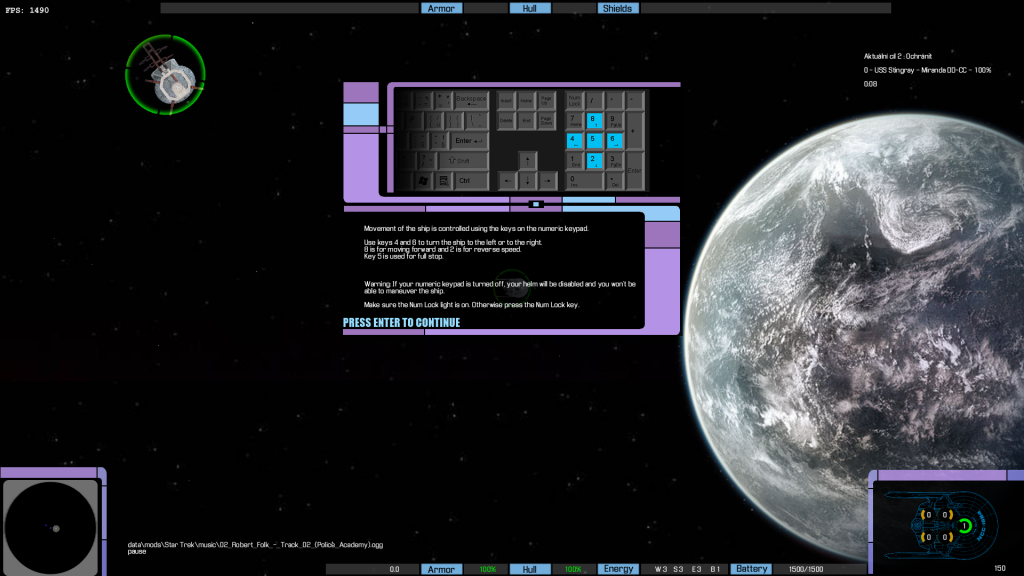Click the USS Stingray objective line
1024x576 pixels.
click(x=927, y=70)
